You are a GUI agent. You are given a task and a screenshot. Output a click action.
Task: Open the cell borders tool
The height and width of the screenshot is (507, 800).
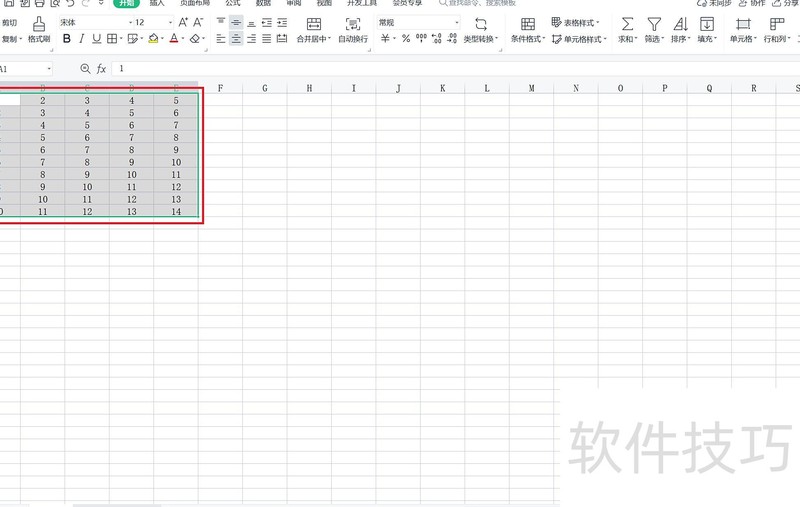(112, 39)
